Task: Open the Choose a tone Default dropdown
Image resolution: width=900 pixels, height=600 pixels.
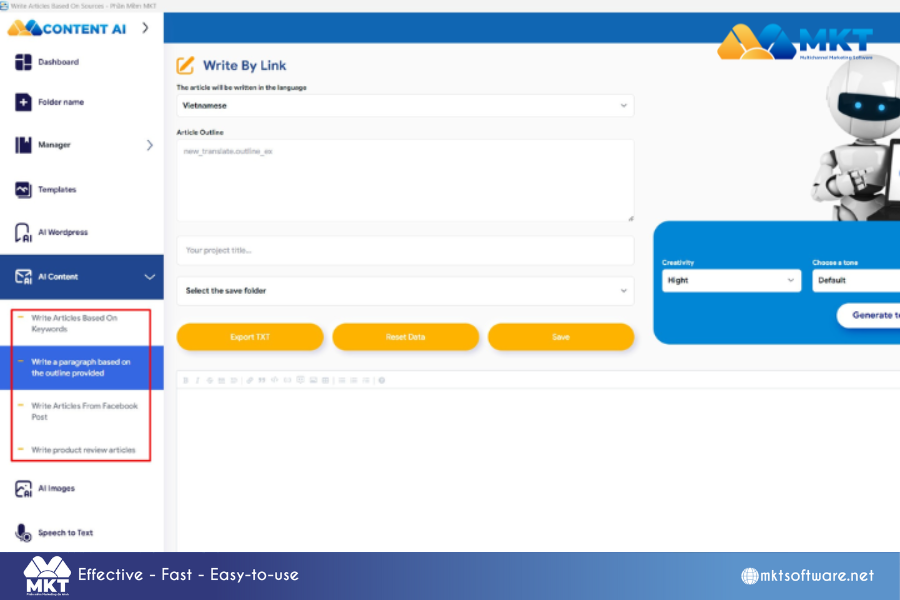Action: click(856, 280)
